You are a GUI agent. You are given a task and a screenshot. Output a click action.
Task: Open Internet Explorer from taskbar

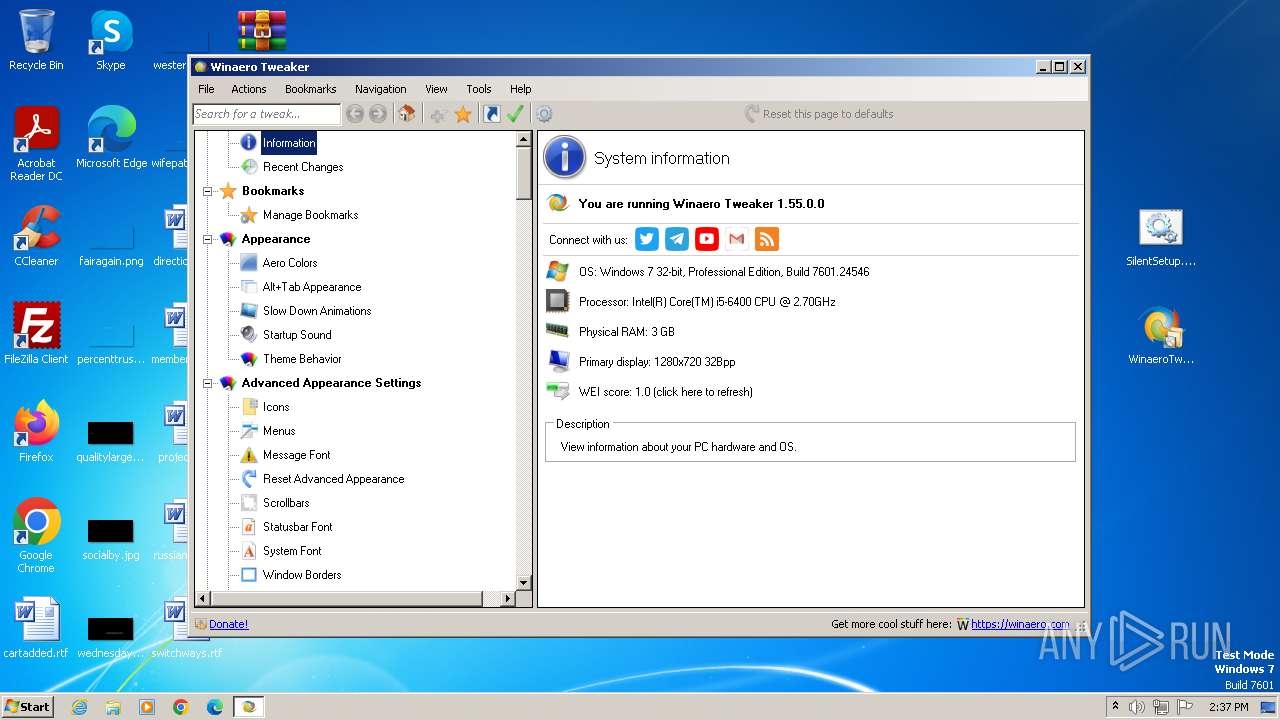coord(79,707)
